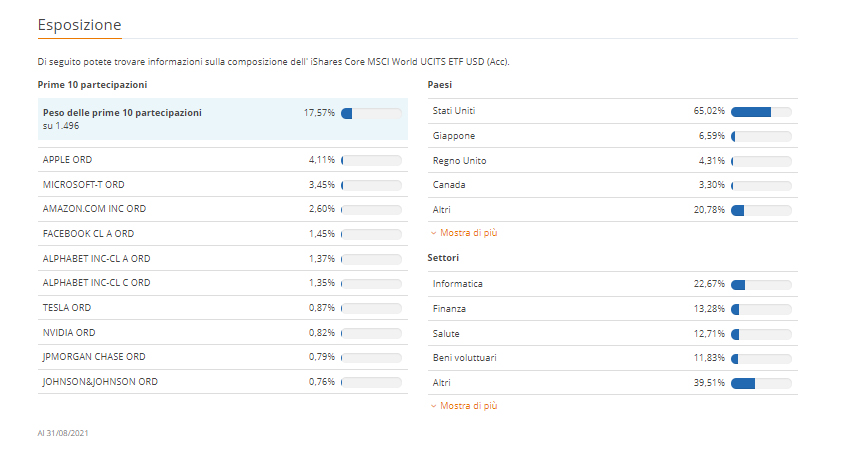Viewport: 845px width, 452px height.
Task: Click the Altri sectors 39,51% bar
Action: coord(761,383)
